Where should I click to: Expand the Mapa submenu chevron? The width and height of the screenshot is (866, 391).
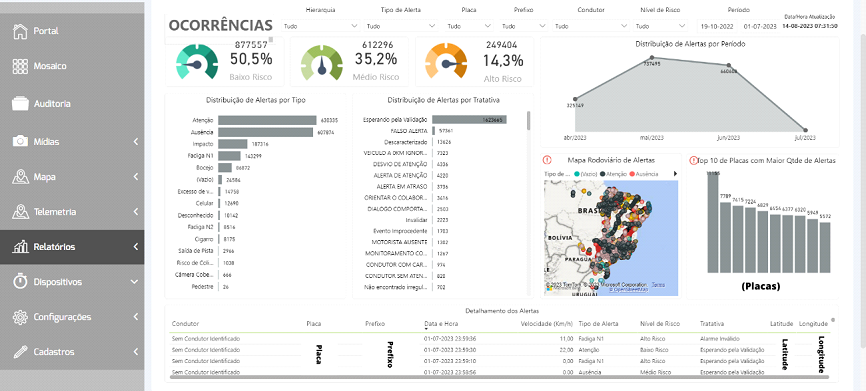point(136,177)
